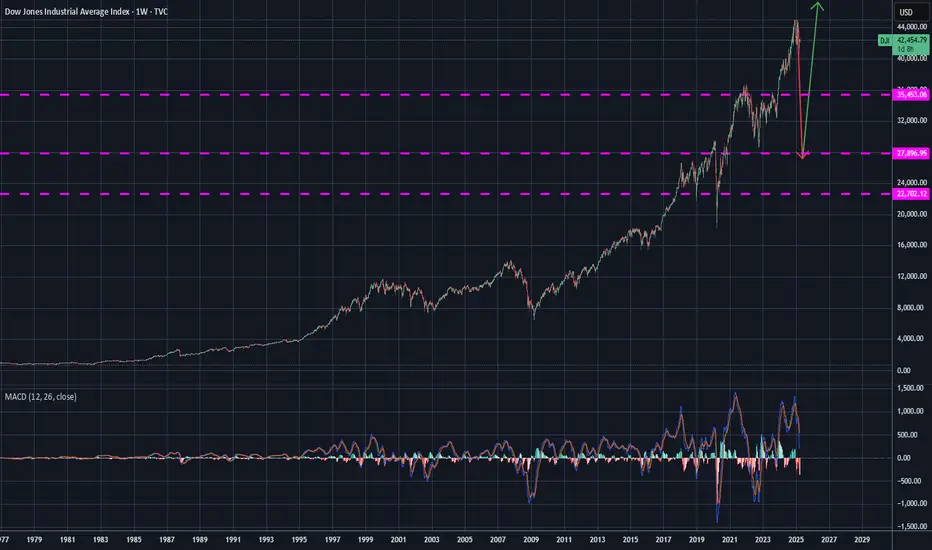Image resolution: width=932 pixels, height=550 pixels.
Task: Click the 1991 label on time axis
Action: click(x=233, y=540)
